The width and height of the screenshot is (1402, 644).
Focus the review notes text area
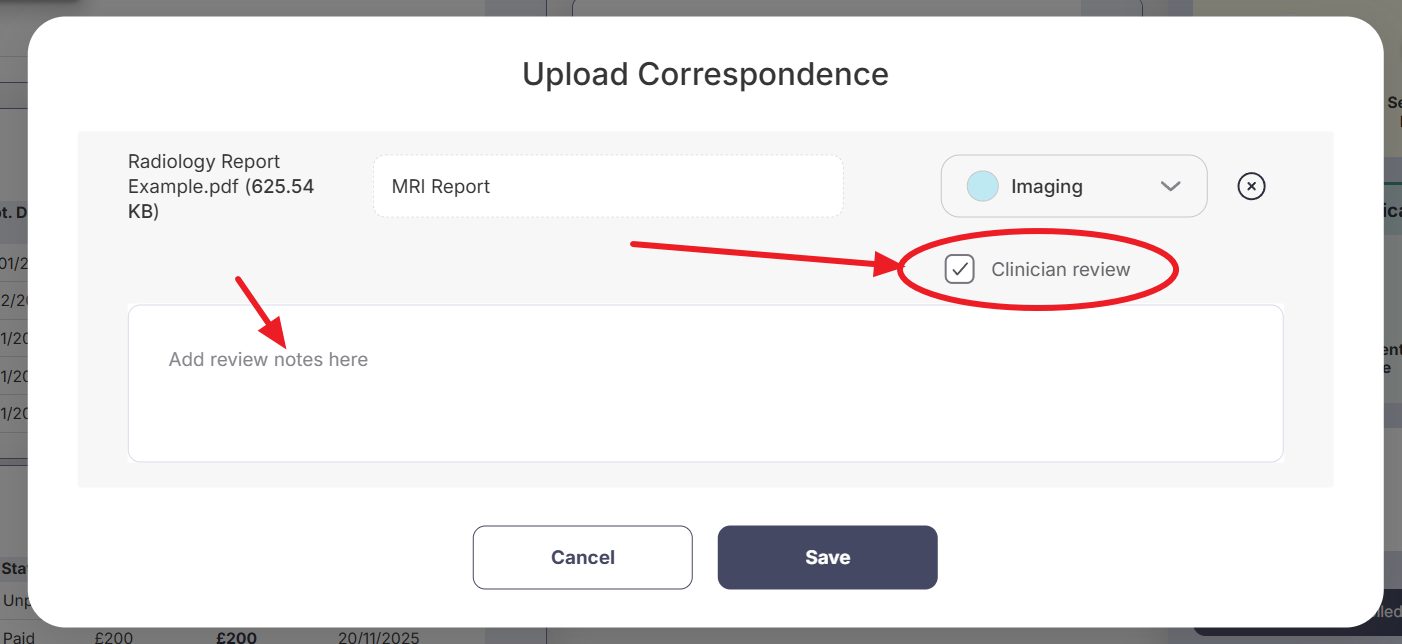coord(705,400)
